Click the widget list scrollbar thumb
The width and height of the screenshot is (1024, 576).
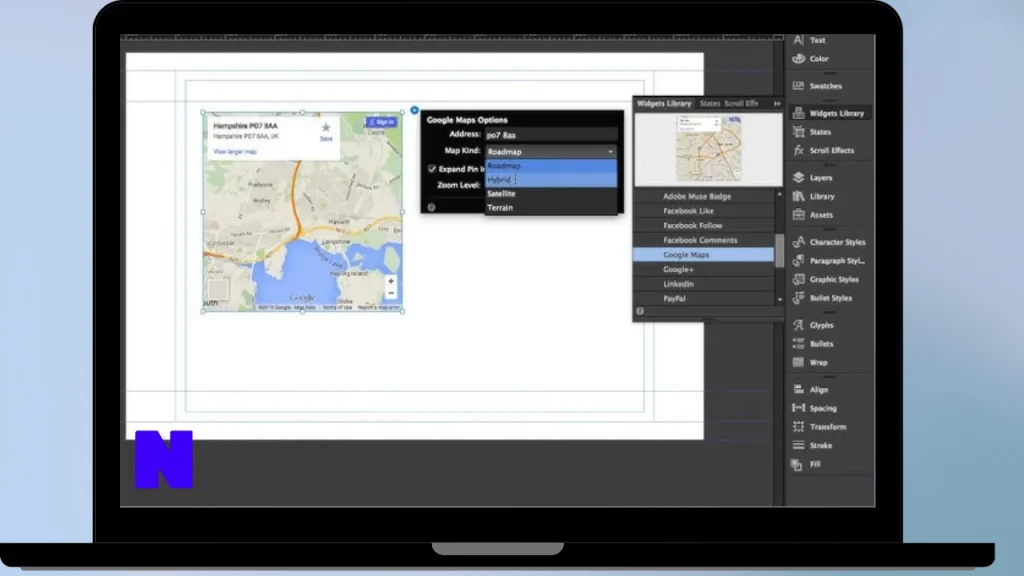[779, 251]
